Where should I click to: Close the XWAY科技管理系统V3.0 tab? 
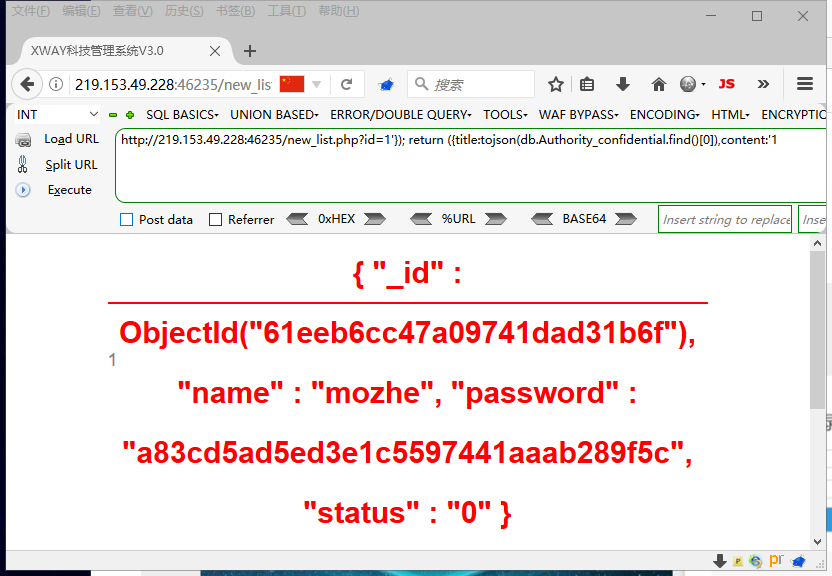click(215, 51)
